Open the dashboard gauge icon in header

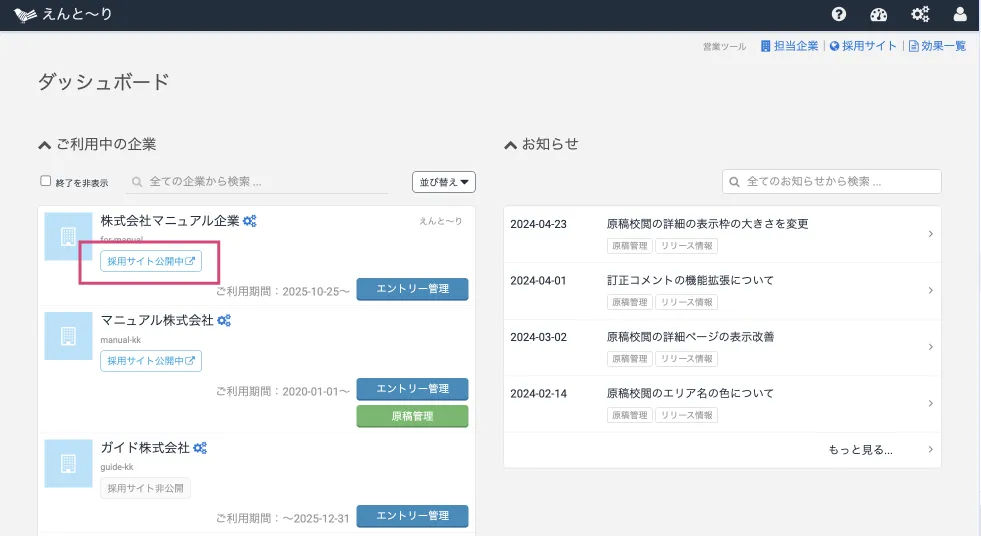pyautogui.click(x=879, y=14)
